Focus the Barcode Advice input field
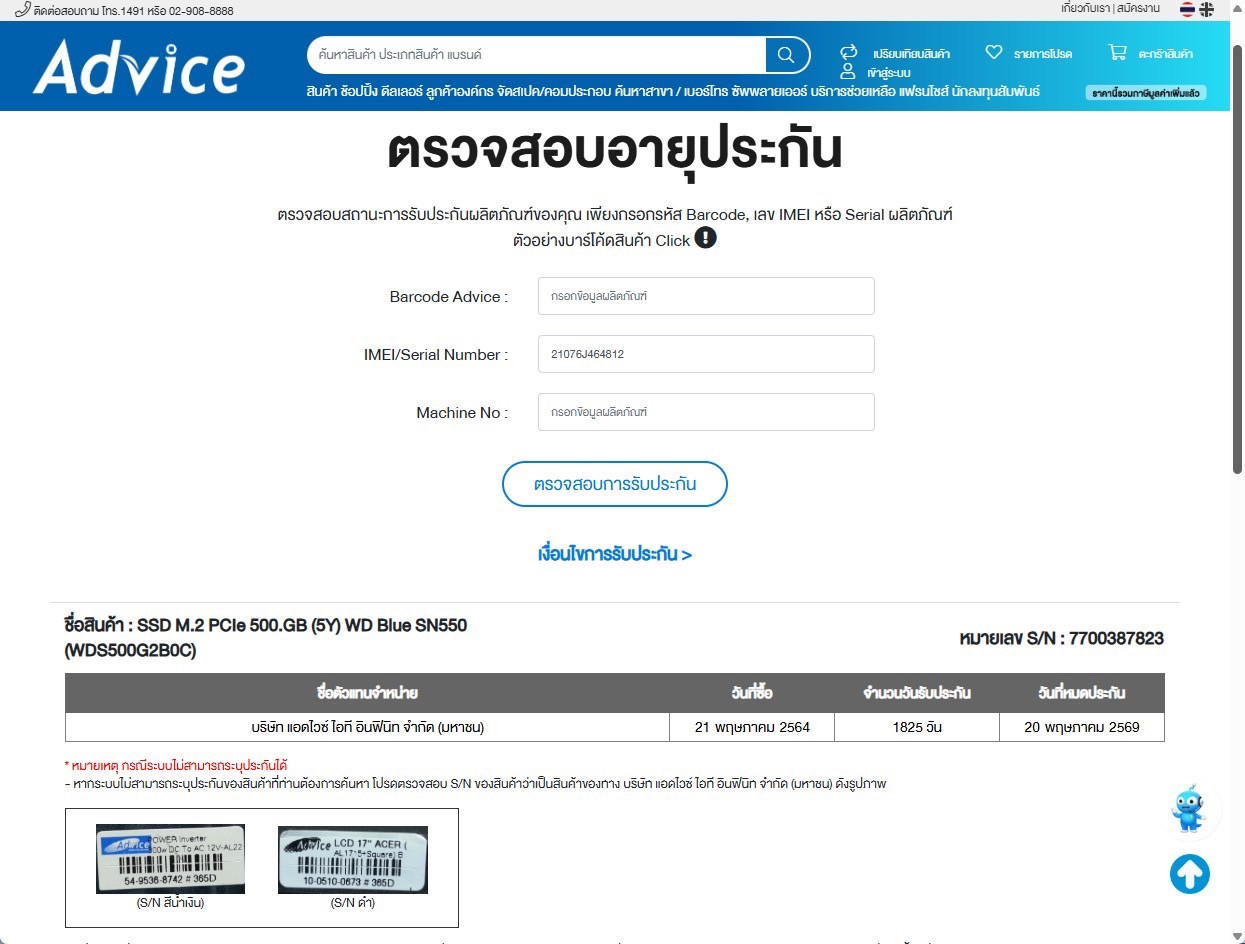Screen dimensions: 1245x944 [706, 296]
